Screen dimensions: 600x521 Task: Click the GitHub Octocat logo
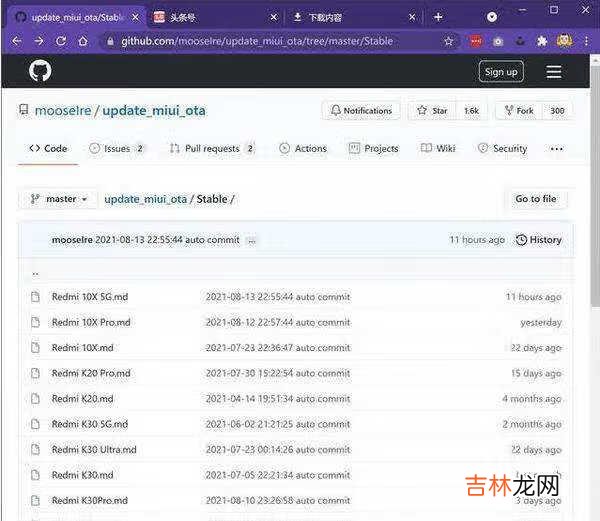pyautogui.click(x=40, y=71)
